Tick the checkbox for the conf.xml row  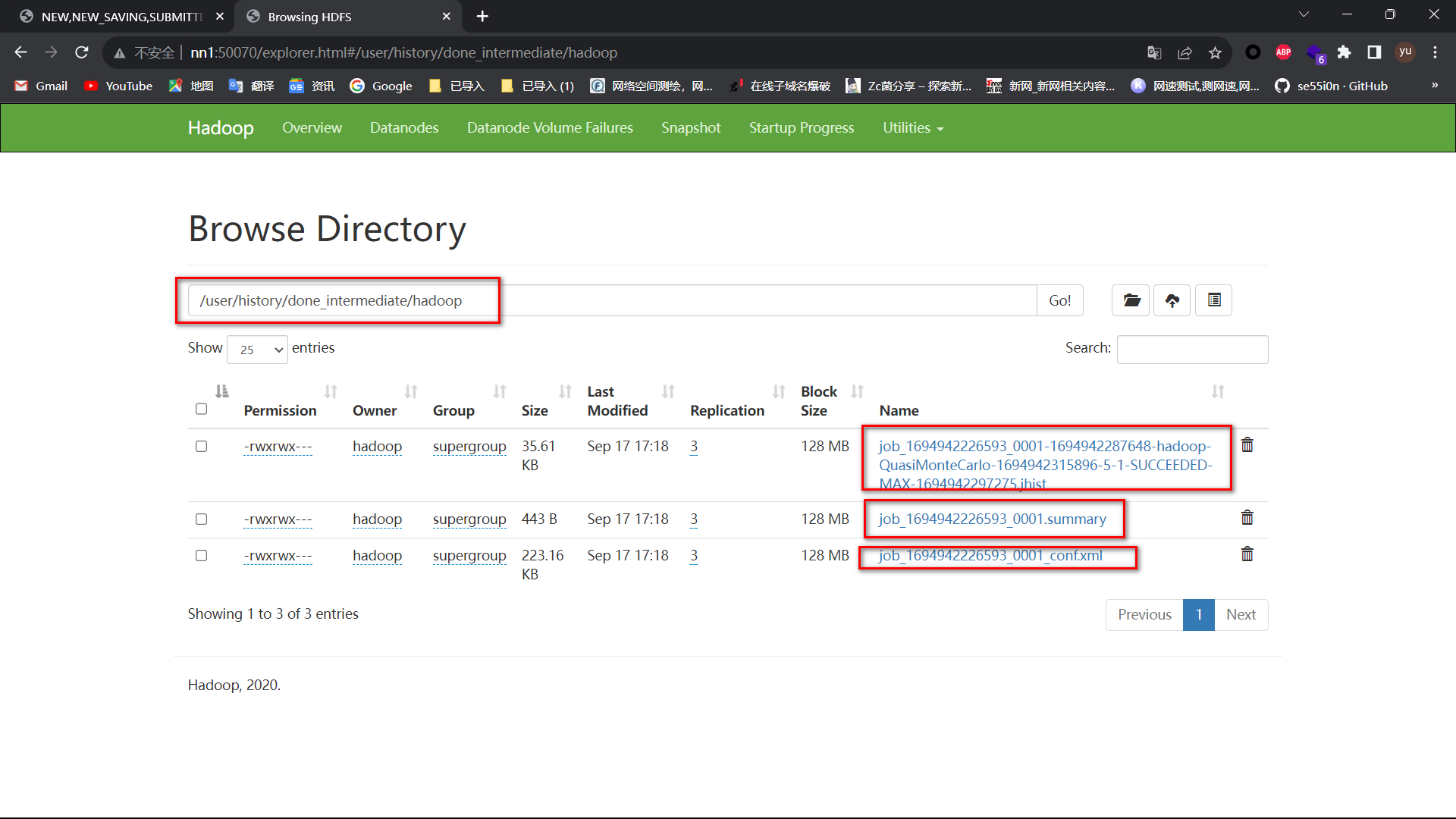coord(201,556)
